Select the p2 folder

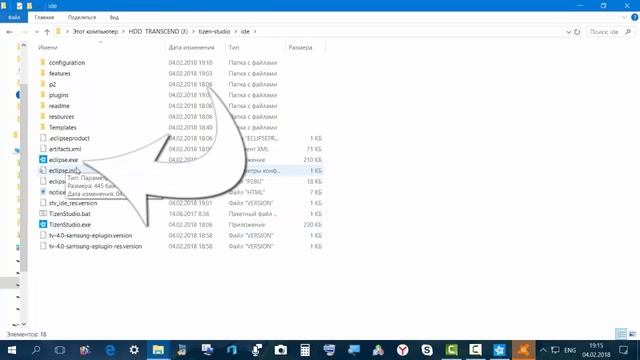point(52,84)
